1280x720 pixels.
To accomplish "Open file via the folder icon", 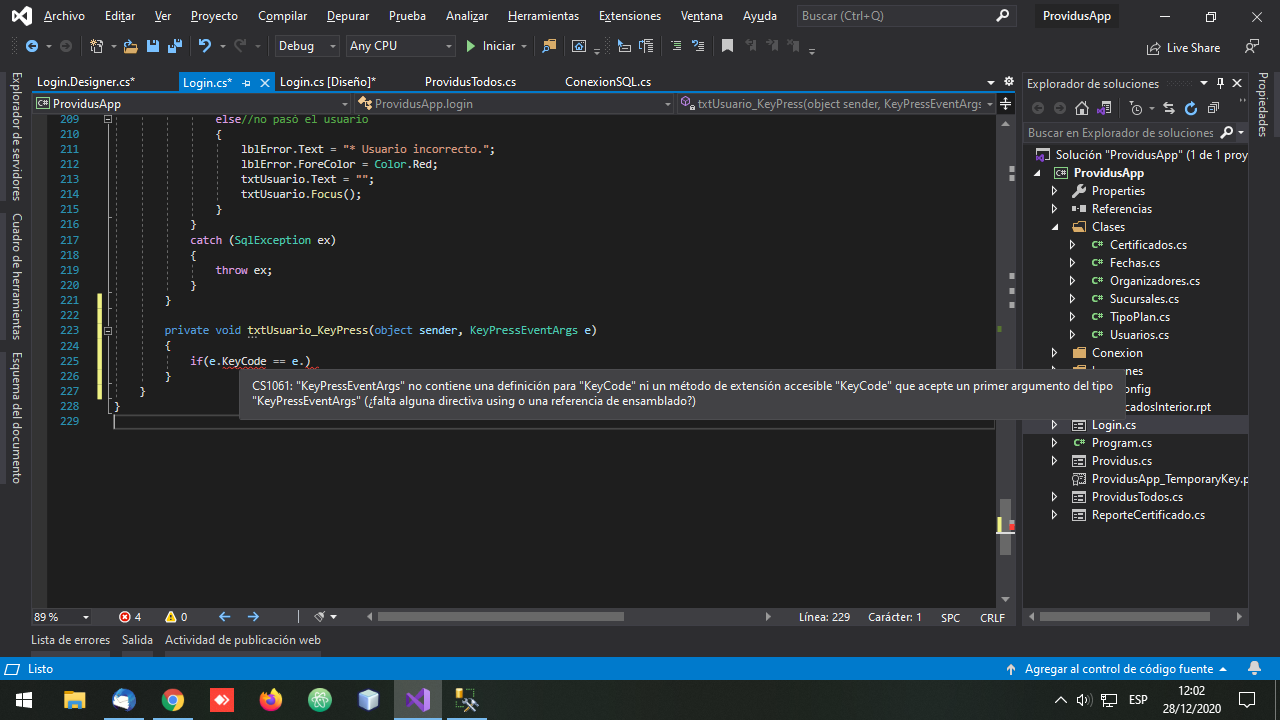I will click(x=131, y=46).
